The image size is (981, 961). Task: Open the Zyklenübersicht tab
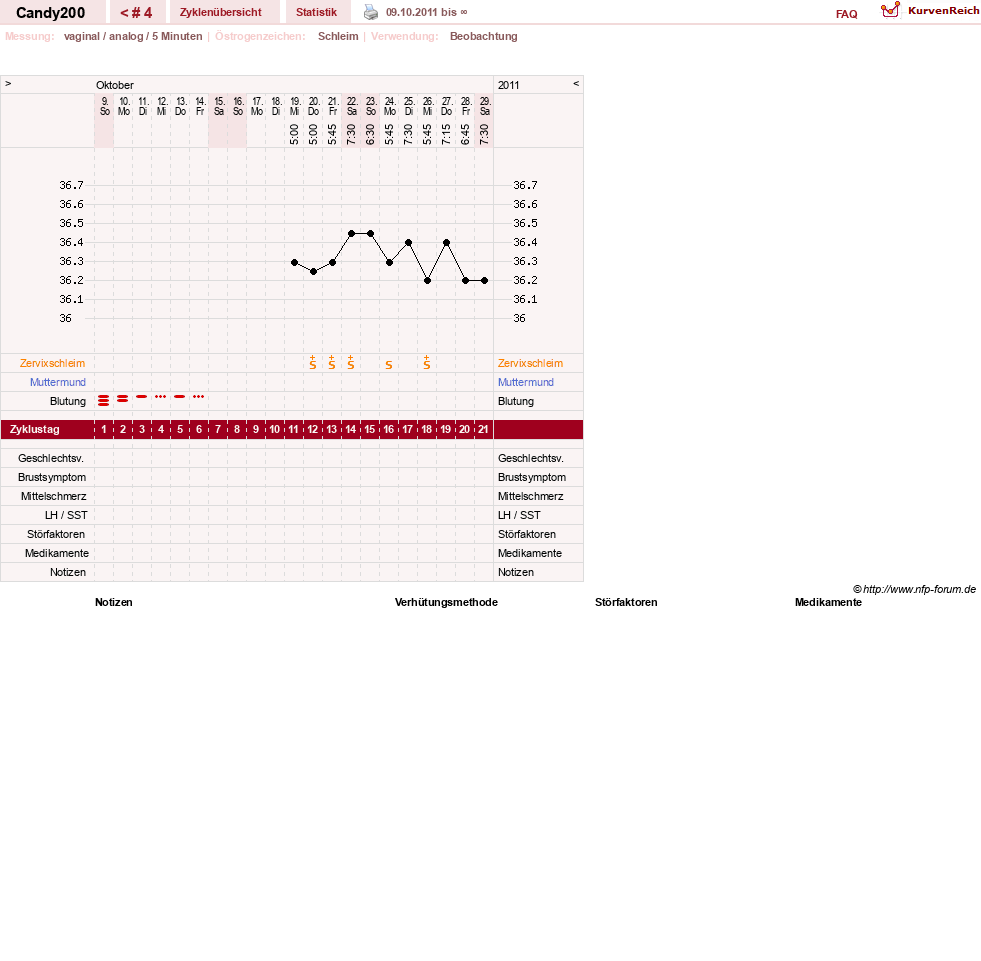click(221, 12)
